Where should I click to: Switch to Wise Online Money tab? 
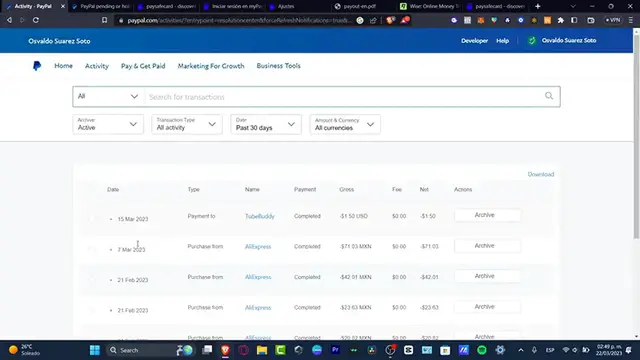pos(429,6)
